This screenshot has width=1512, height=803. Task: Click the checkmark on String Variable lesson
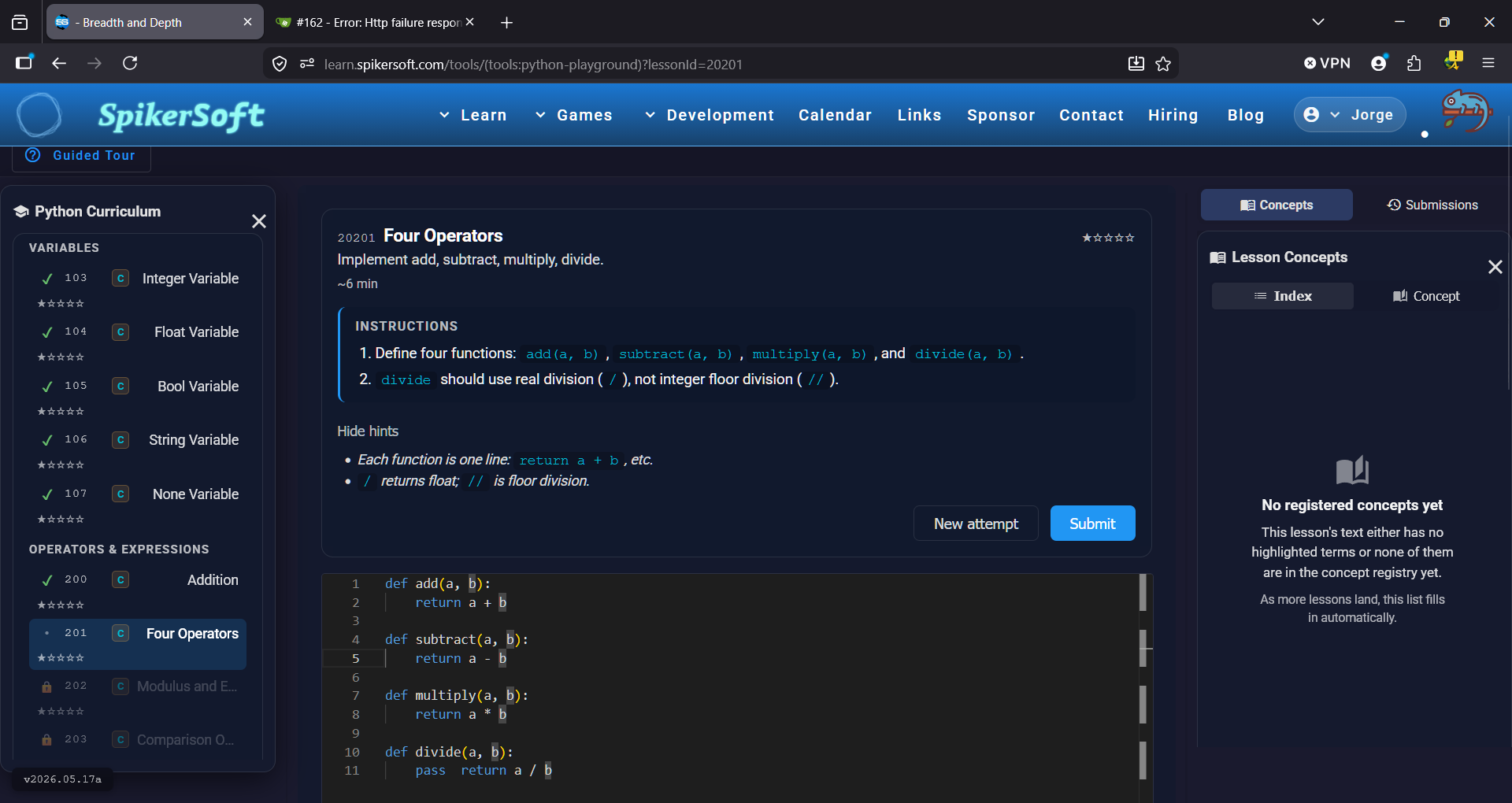point(47,440)
